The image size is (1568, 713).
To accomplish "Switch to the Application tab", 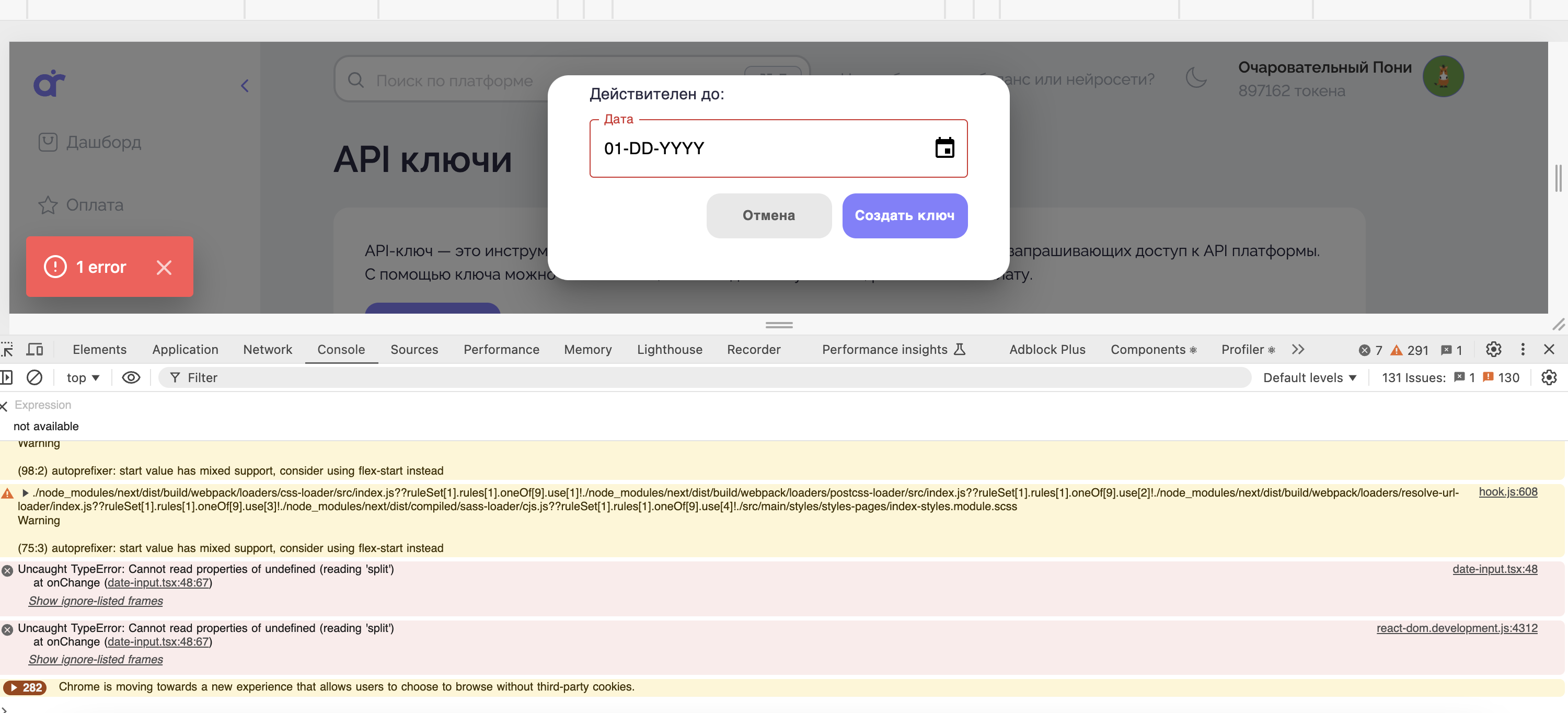I will 185,350.
